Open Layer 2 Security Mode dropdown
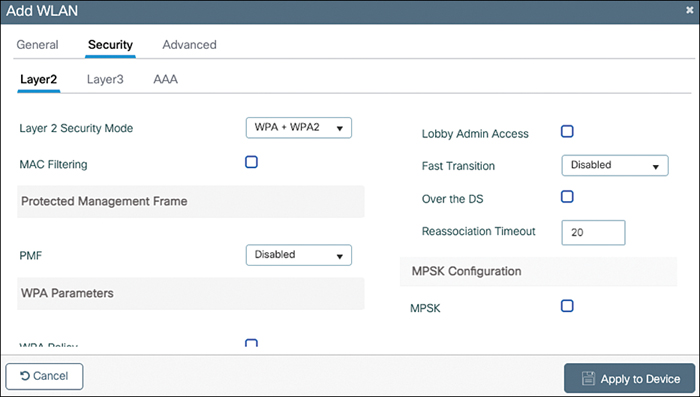 [299, 128]
